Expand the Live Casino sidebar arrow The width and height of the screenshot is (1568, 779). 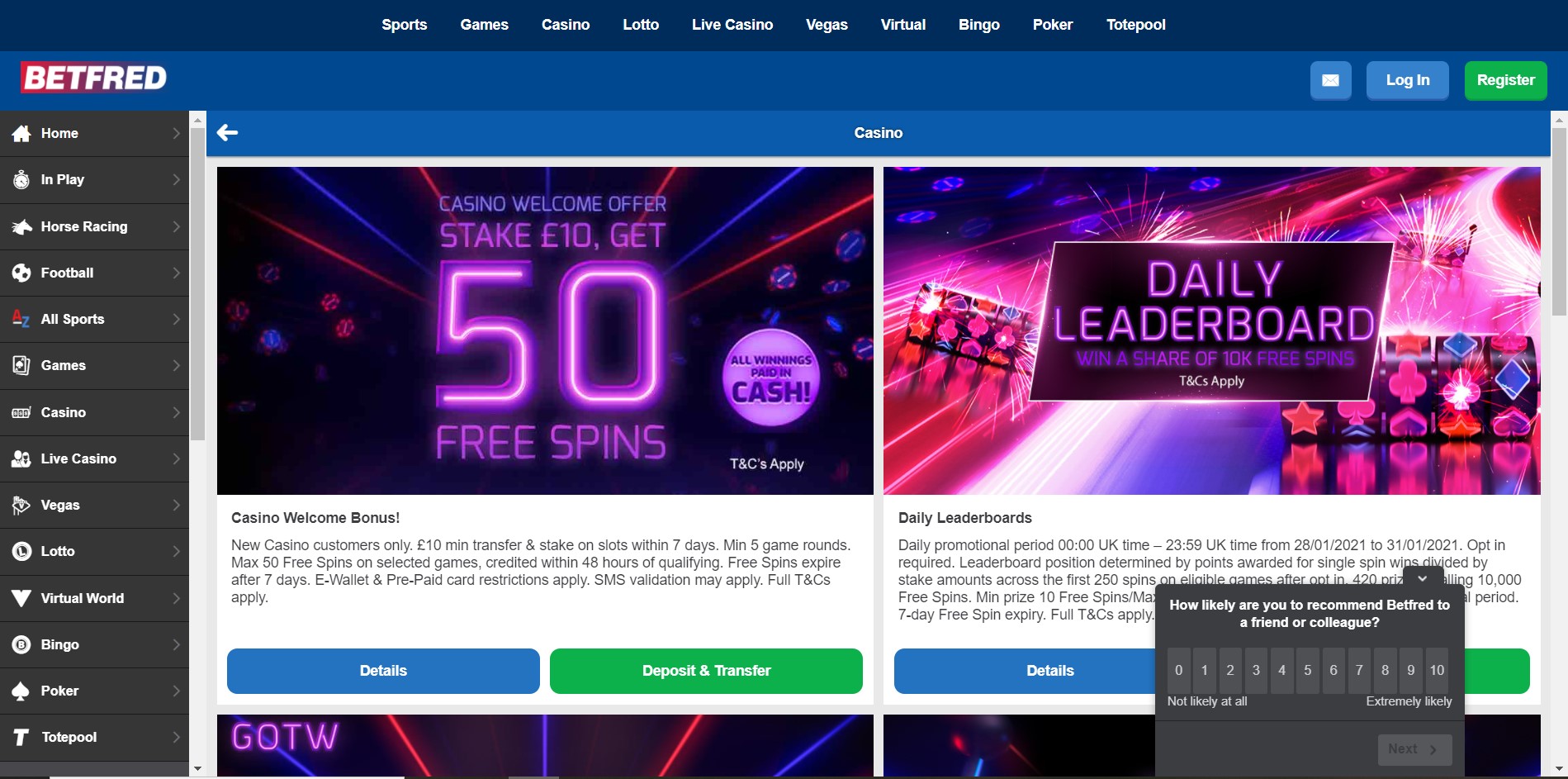[x=176, y=458]
